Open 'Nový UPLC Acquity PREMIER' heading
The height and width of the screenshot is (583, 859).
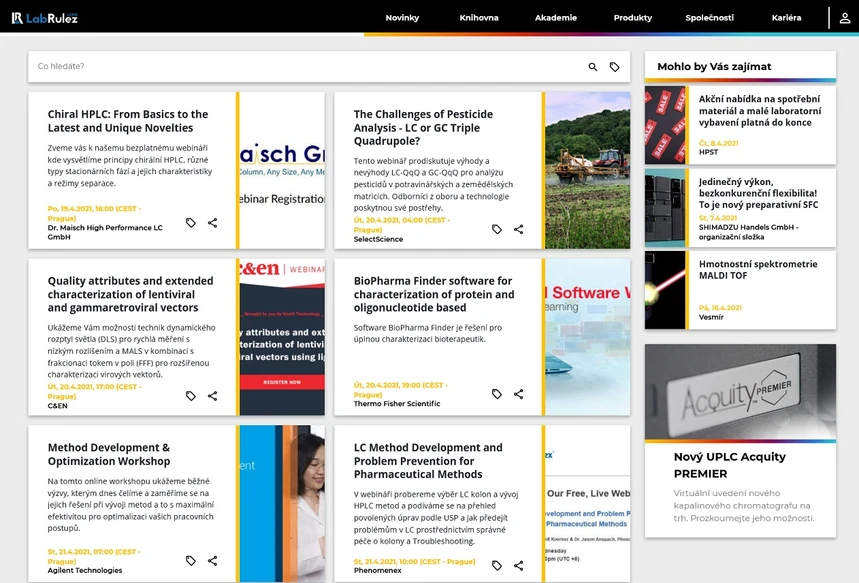pyautogui.click(x=730, y=465)
